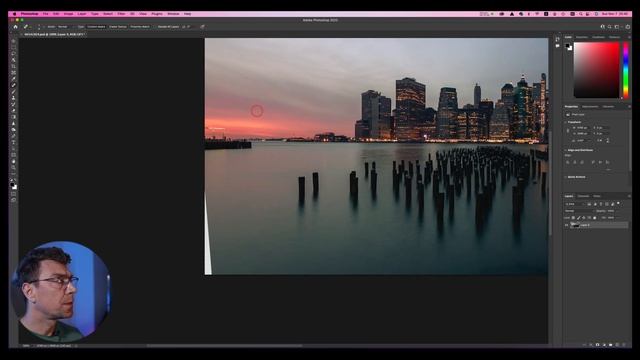Image resolution: width=640 pixels, height=360 pixels.
Task: Click the document tab title
Action: tap(54, 35)
